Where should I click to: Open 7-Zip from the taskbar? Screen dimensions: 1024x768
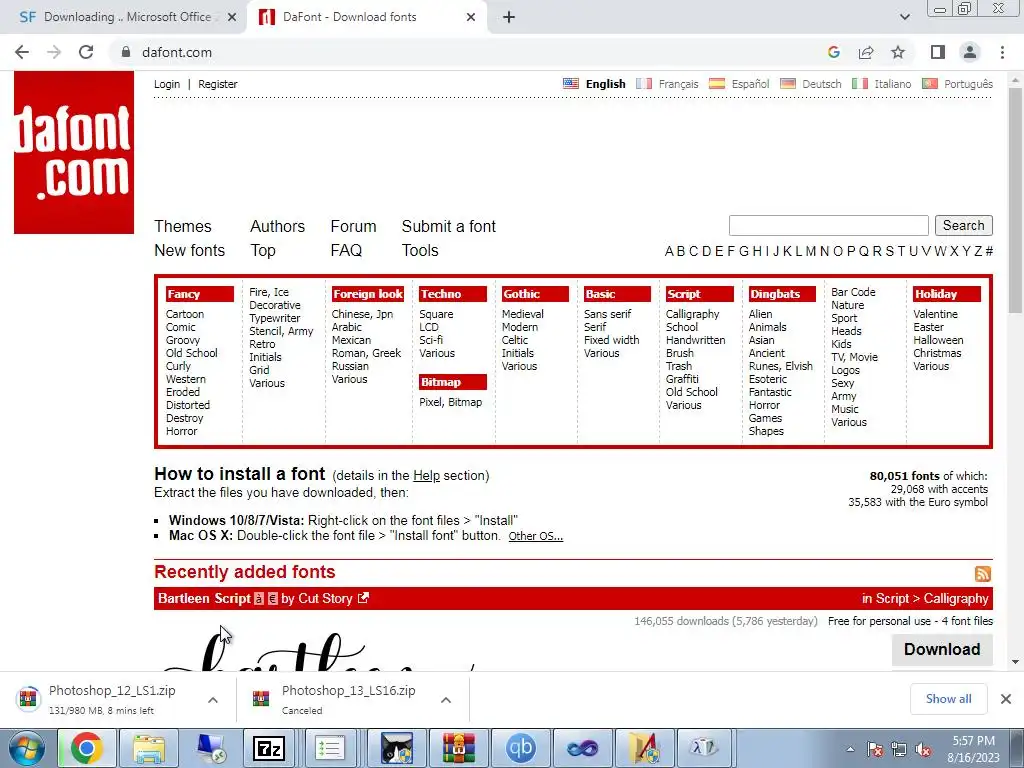click(x=268, y=748)
